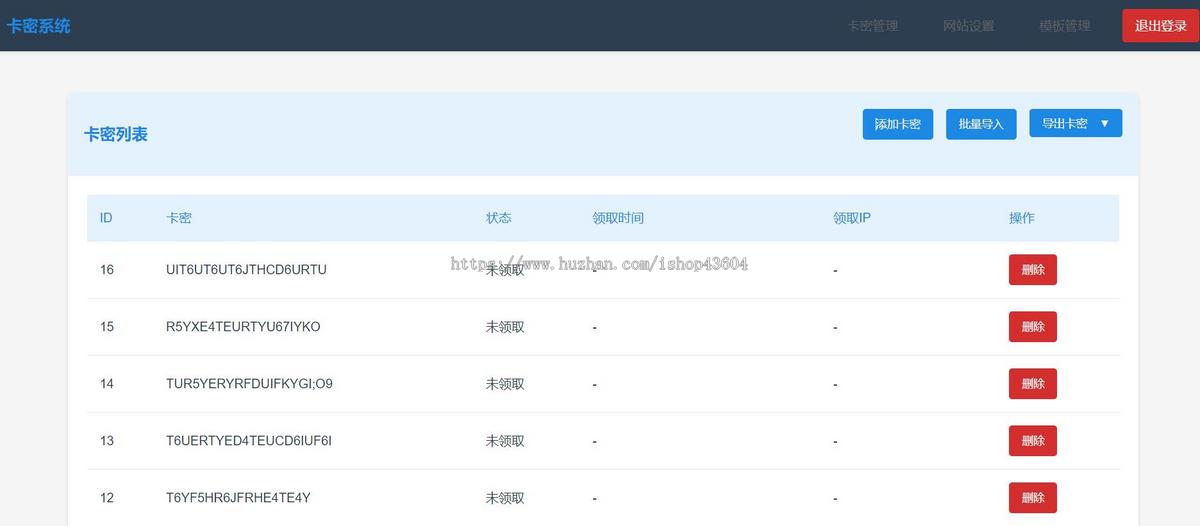Screen dimensions: 1200x526
Task: Delete card row with ID 15
Action: [x=1032, y=327]
